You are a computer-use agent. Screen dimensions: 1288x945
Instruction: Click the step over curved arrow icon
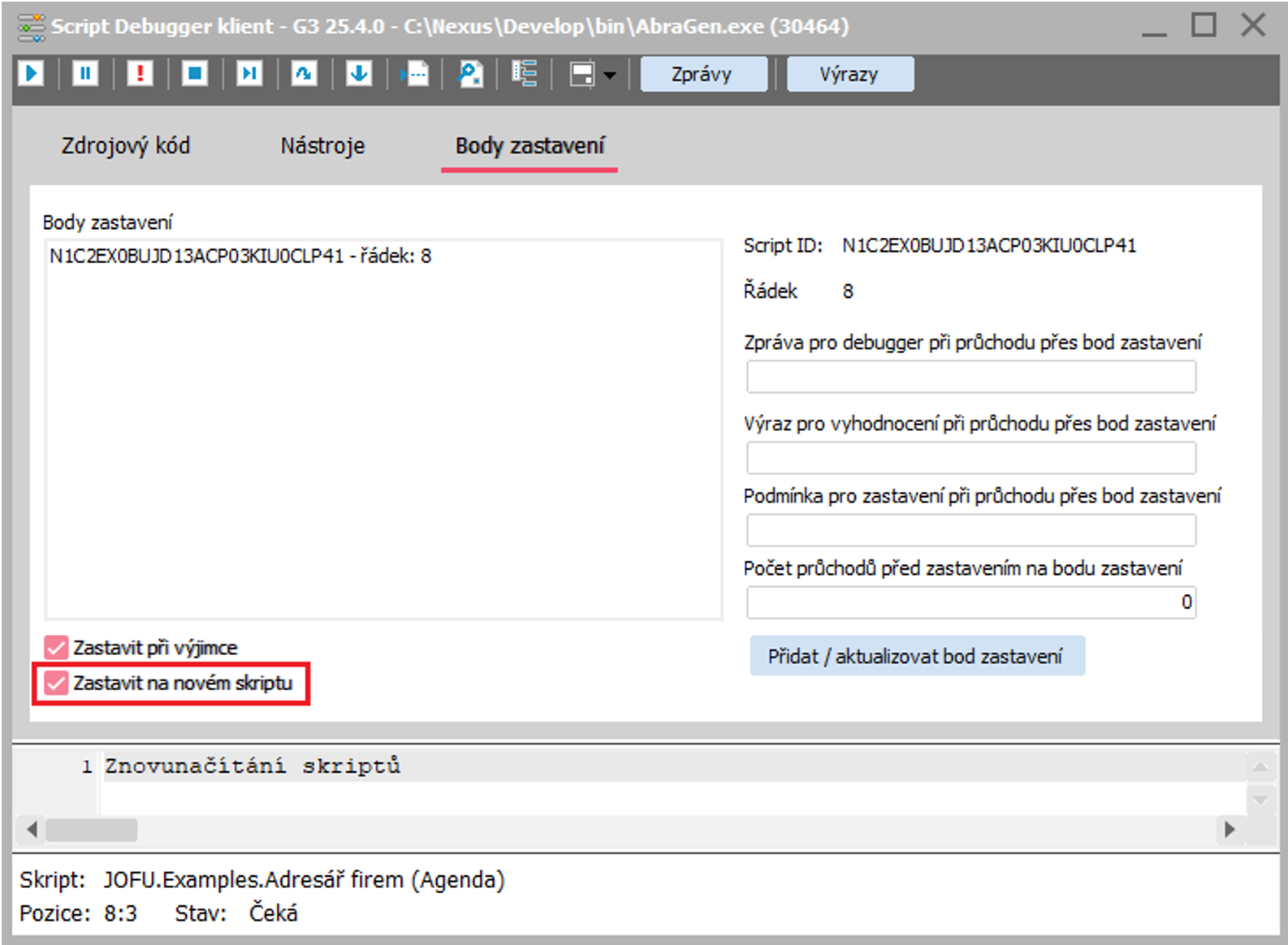pos(304,74)
